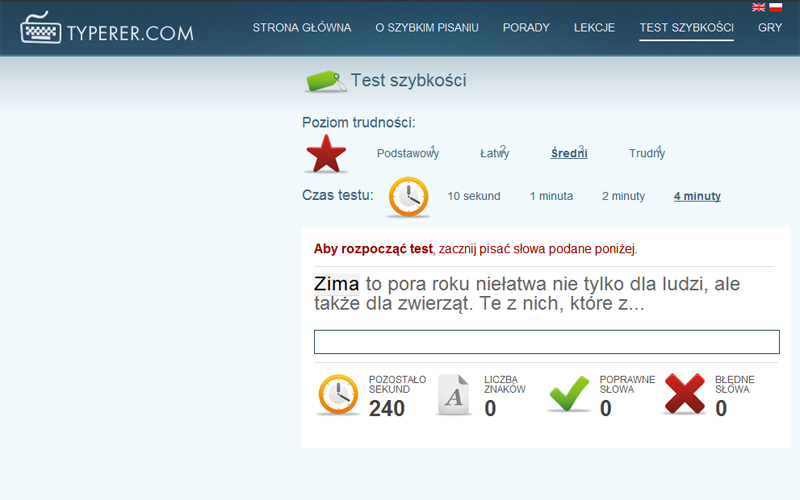
Task: Click the Poziom trudności label
Action: [x=358, y=122]
